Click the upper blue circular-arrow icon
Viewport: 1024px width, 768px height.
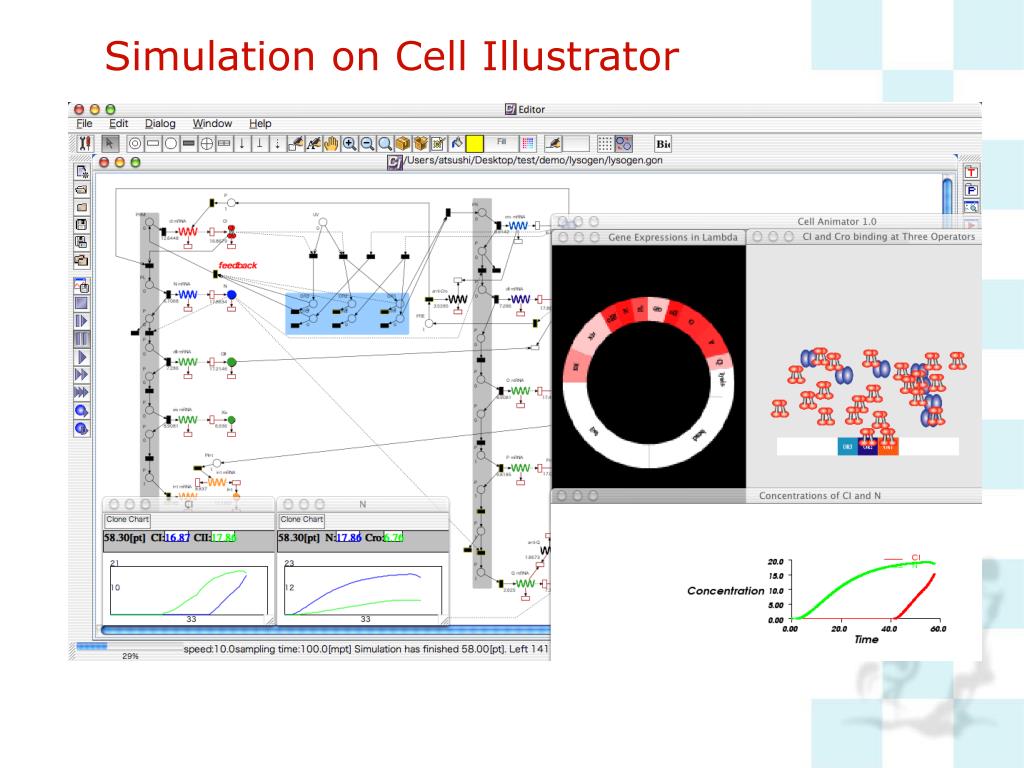[82, 411]
